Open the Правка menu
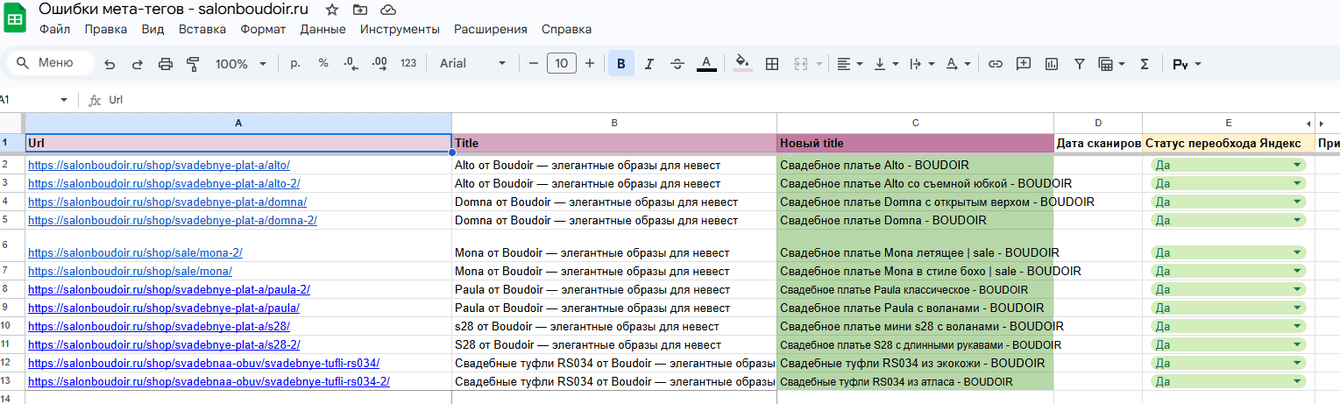 pos(106,29)
